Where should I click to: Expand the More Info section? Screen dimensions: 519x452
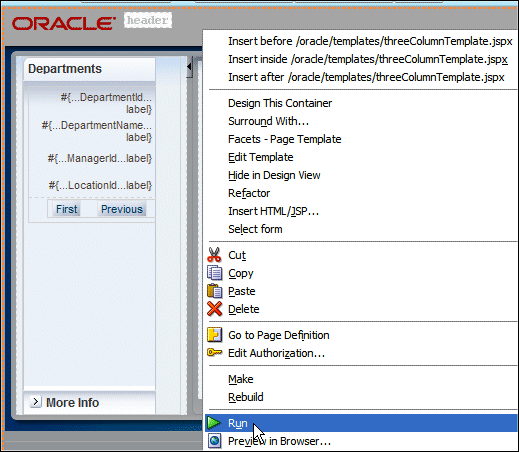tap(36, 402)
